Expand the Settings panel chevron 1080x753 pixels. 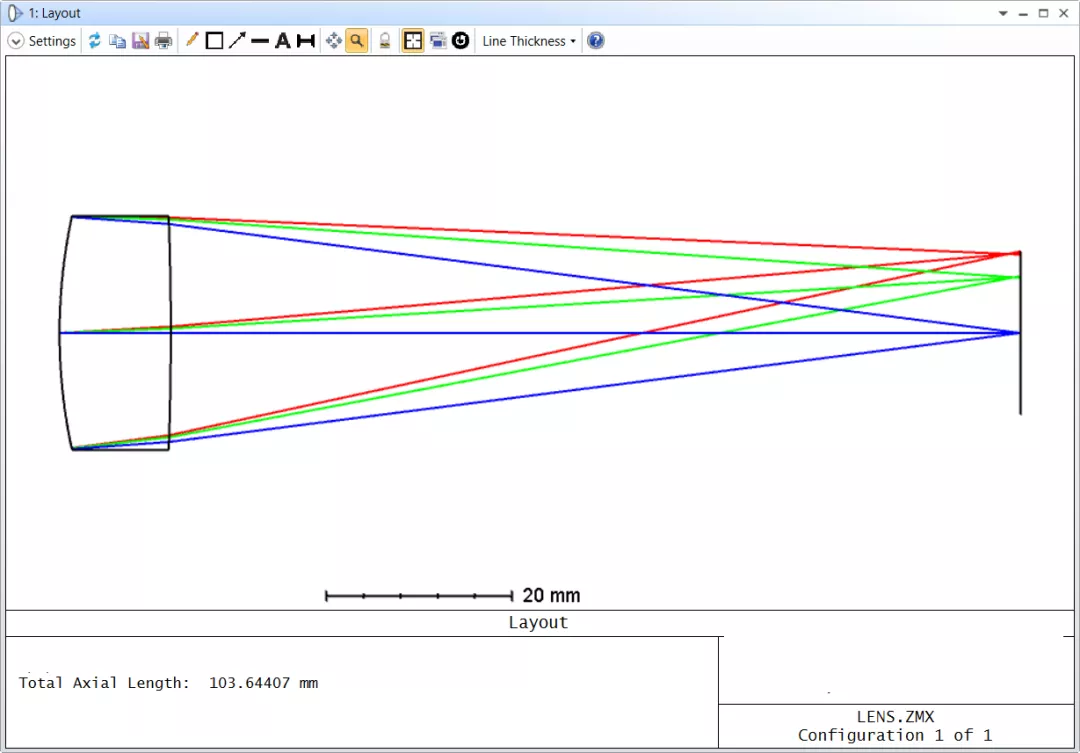[x=16, y=41]
